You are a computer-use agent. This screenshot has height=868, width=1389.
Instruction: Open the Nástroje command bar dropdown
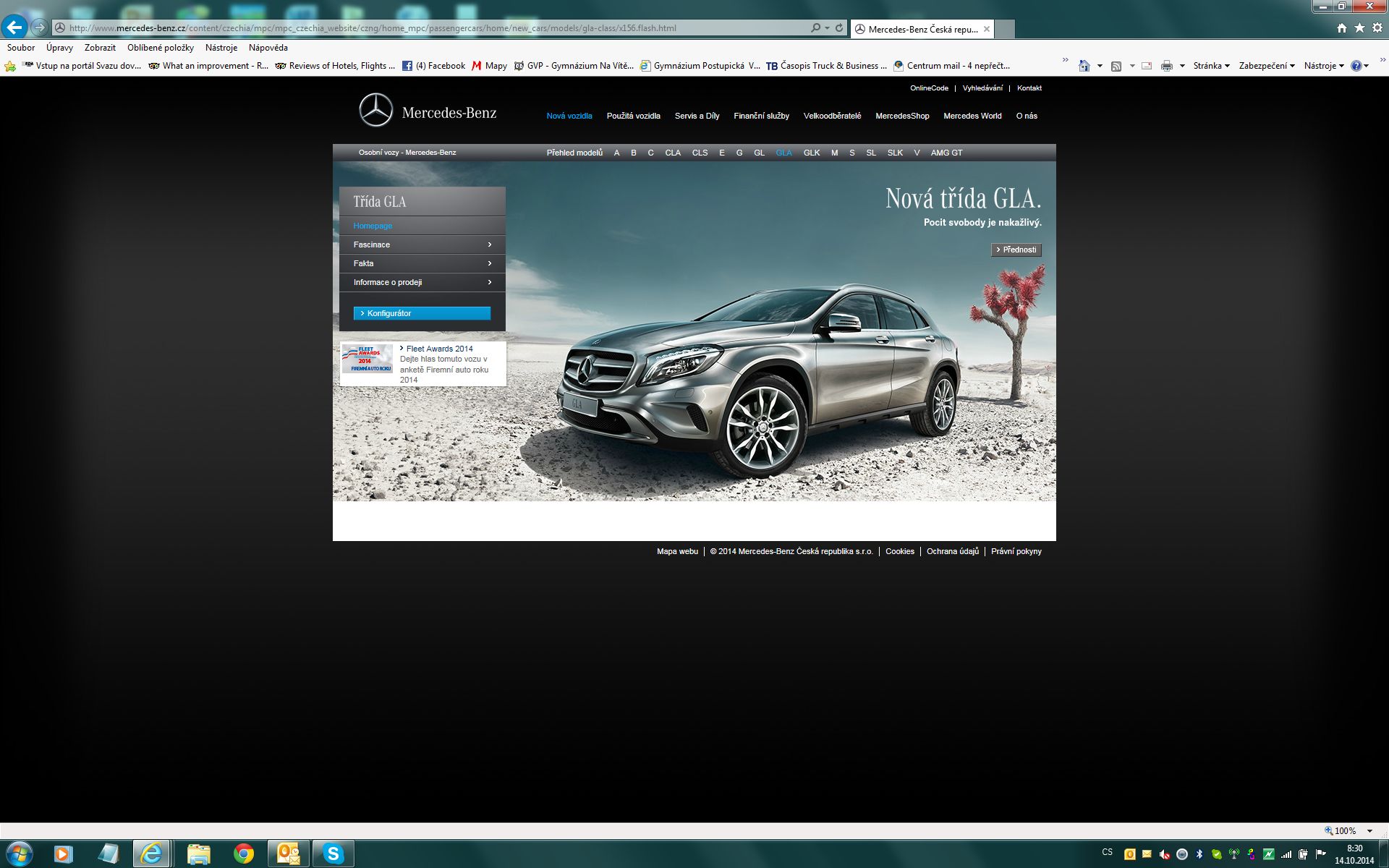pyautogui.click(x=1324, y=66)
